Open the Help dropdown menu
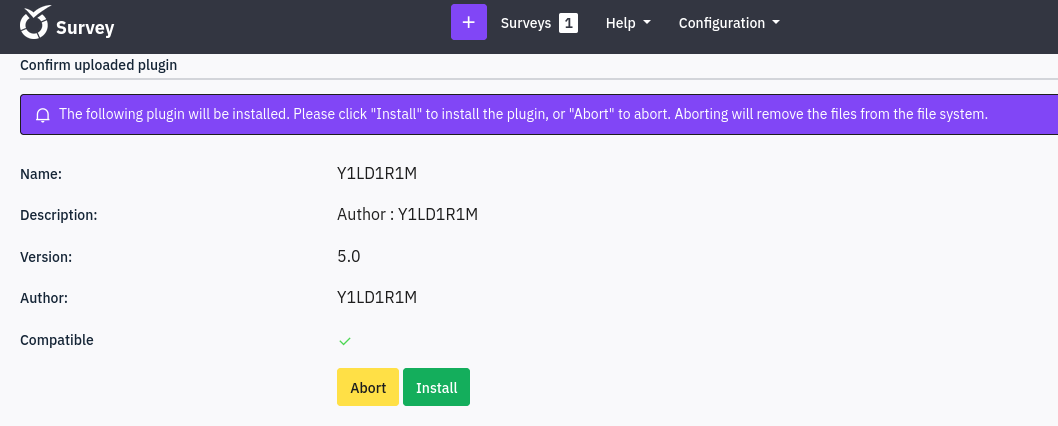The image size is (1058, 426). tap(628, 23)
